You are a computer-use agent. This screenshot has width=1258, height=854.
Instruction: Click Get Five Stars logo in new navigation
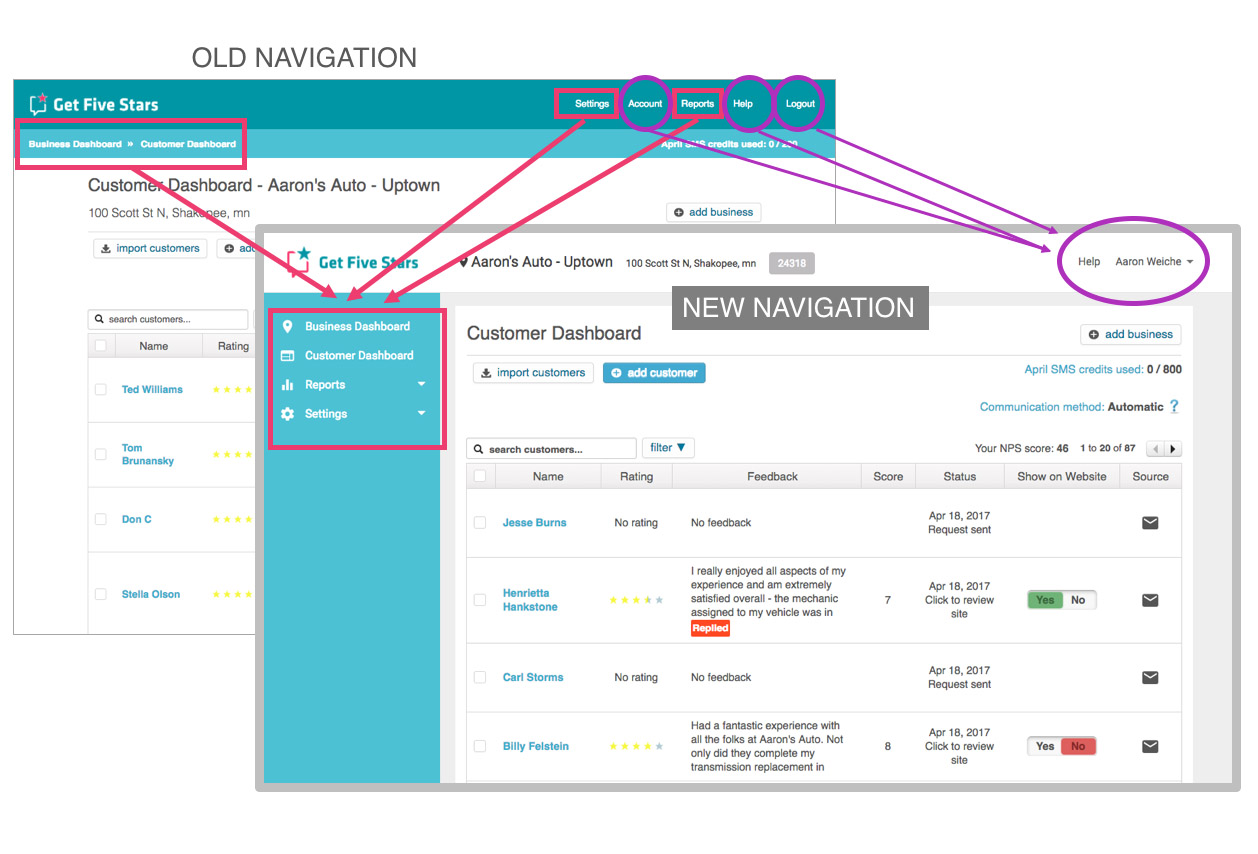click(353, 262)
